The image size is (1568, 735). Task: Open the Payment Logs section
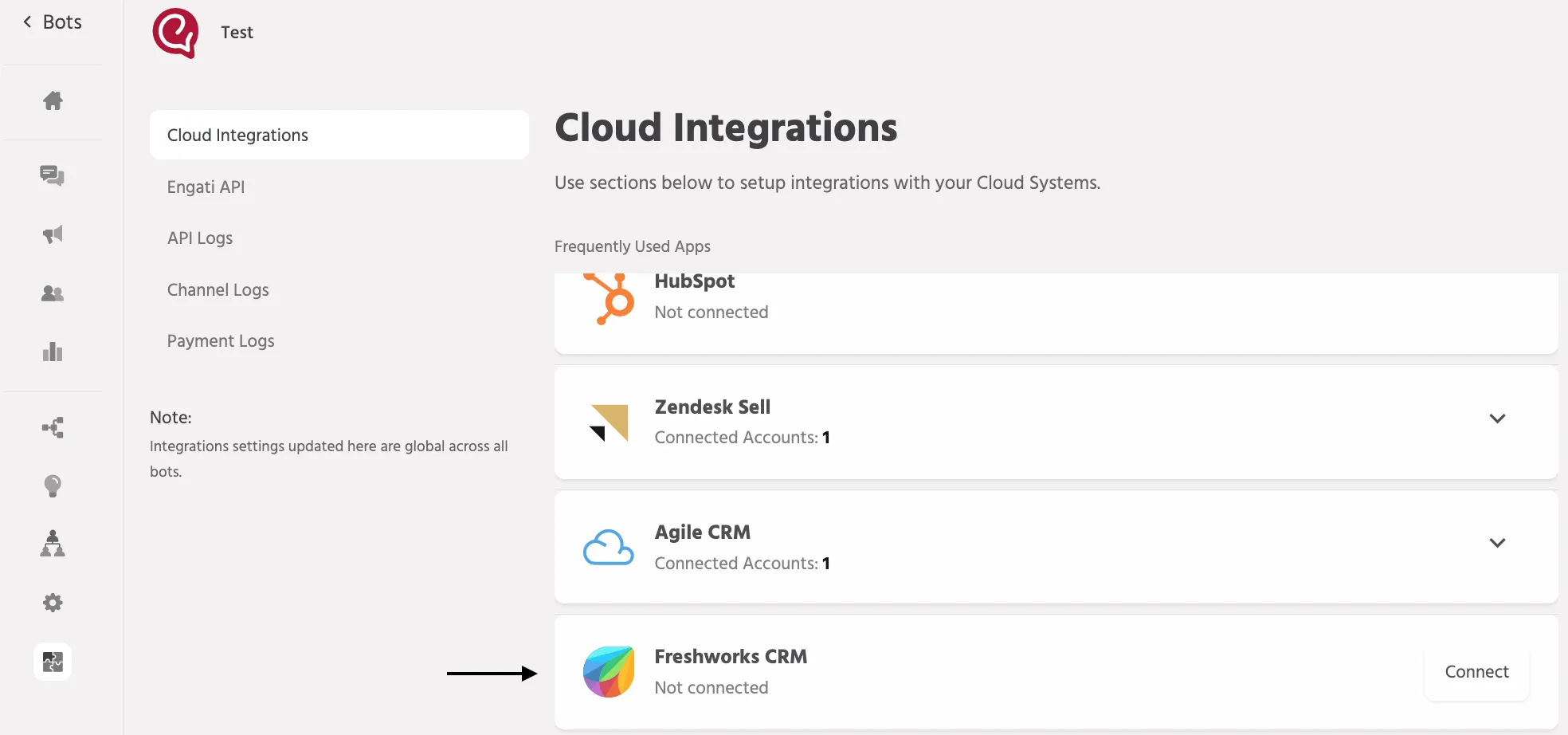pyautogui.click(x=221, y=341)
